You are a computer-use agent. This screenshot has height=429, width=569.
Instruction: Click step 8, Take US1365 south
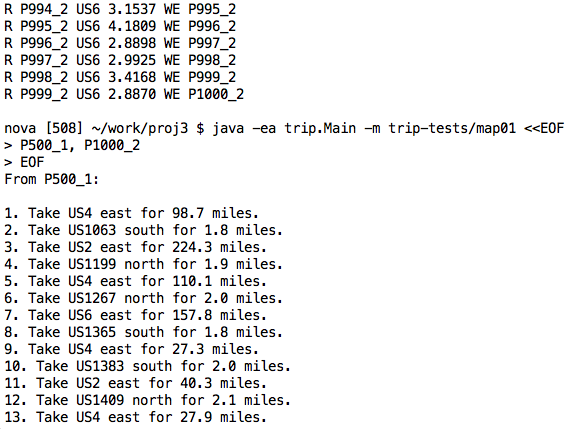[x=143, y=332]
